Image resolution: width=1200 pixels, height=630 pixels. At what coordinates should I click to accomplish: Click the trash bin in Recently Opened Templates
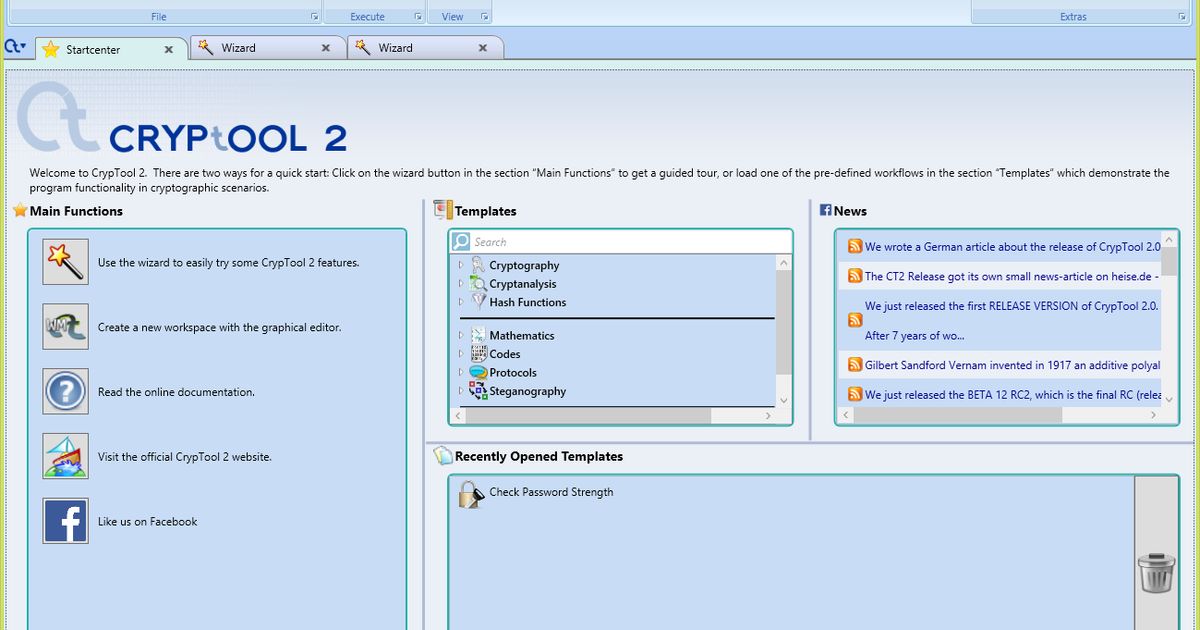1156,574
